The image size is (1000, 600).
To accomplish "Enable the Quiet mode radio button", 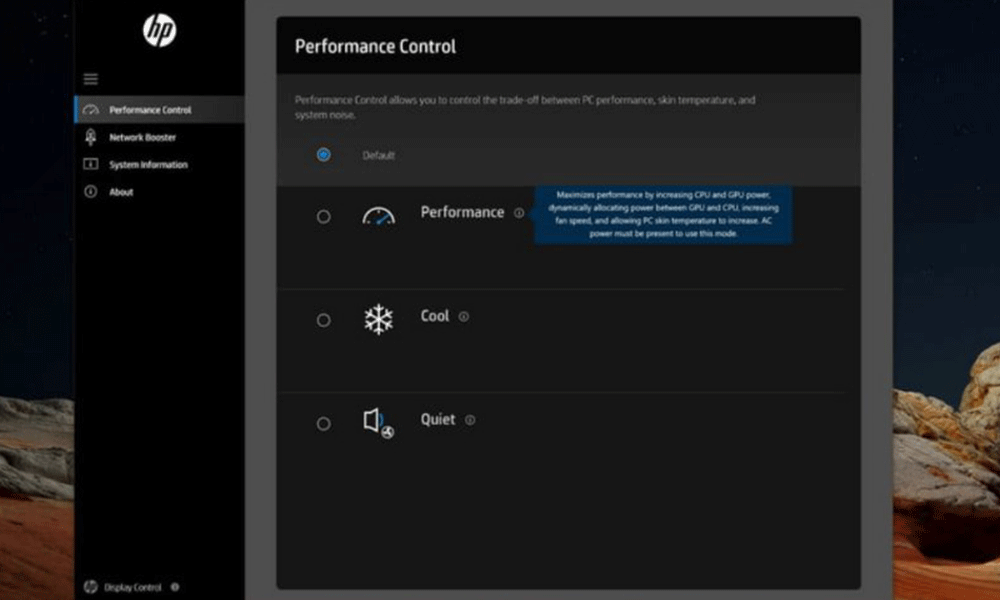I will click(323, 423).
